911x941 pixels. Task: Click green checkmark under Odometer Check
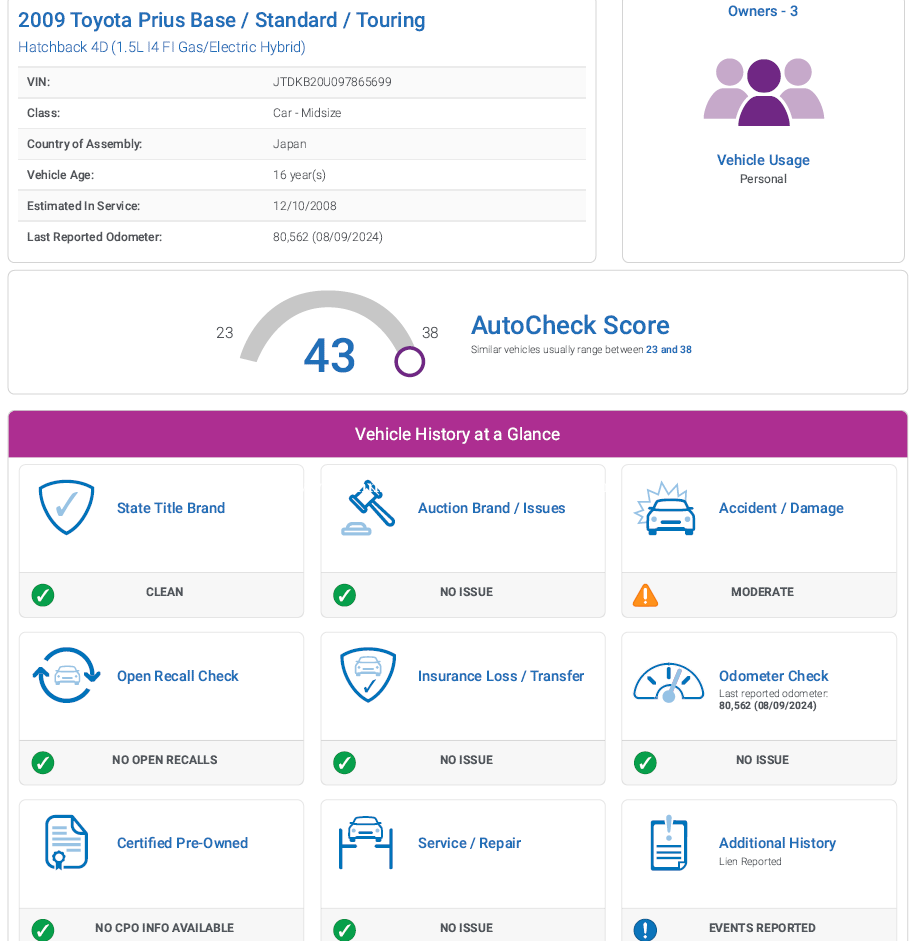[x=645, y=763]
